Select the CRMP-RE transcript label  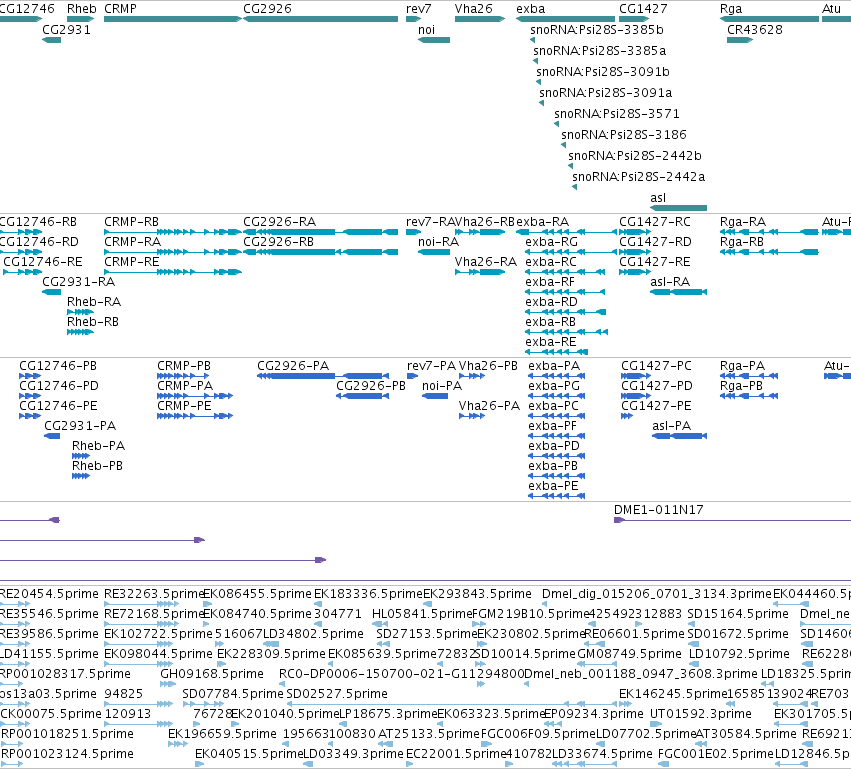point(131,262)
